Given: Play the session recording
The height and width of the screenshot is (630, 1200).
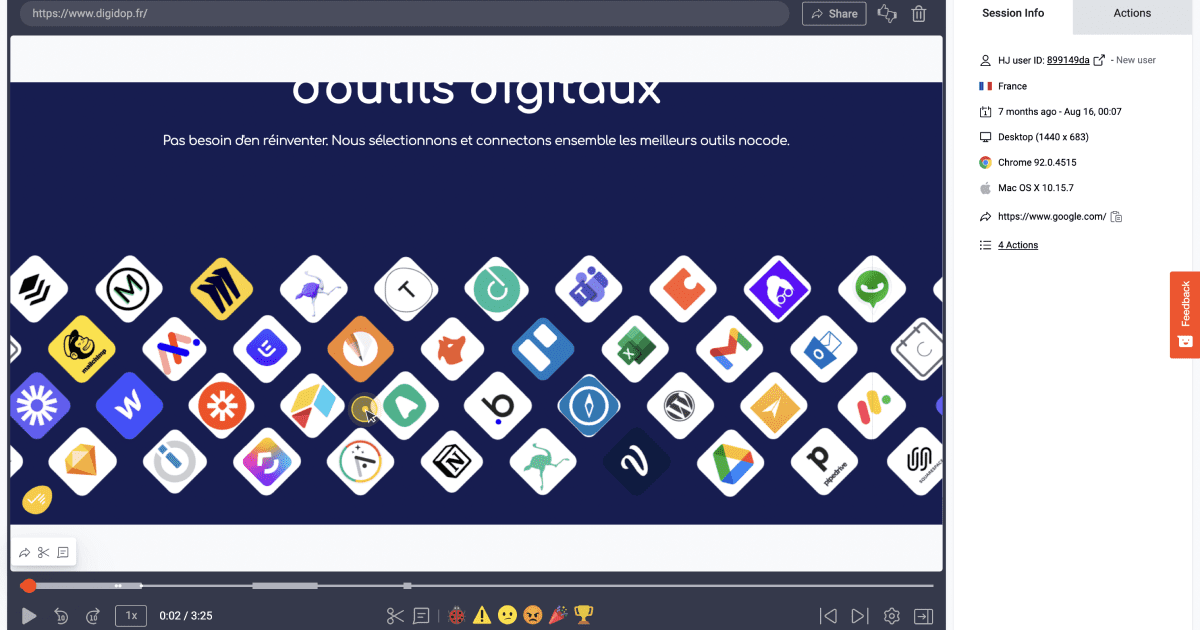Looking at the screenshot, I should coord(29,616).
